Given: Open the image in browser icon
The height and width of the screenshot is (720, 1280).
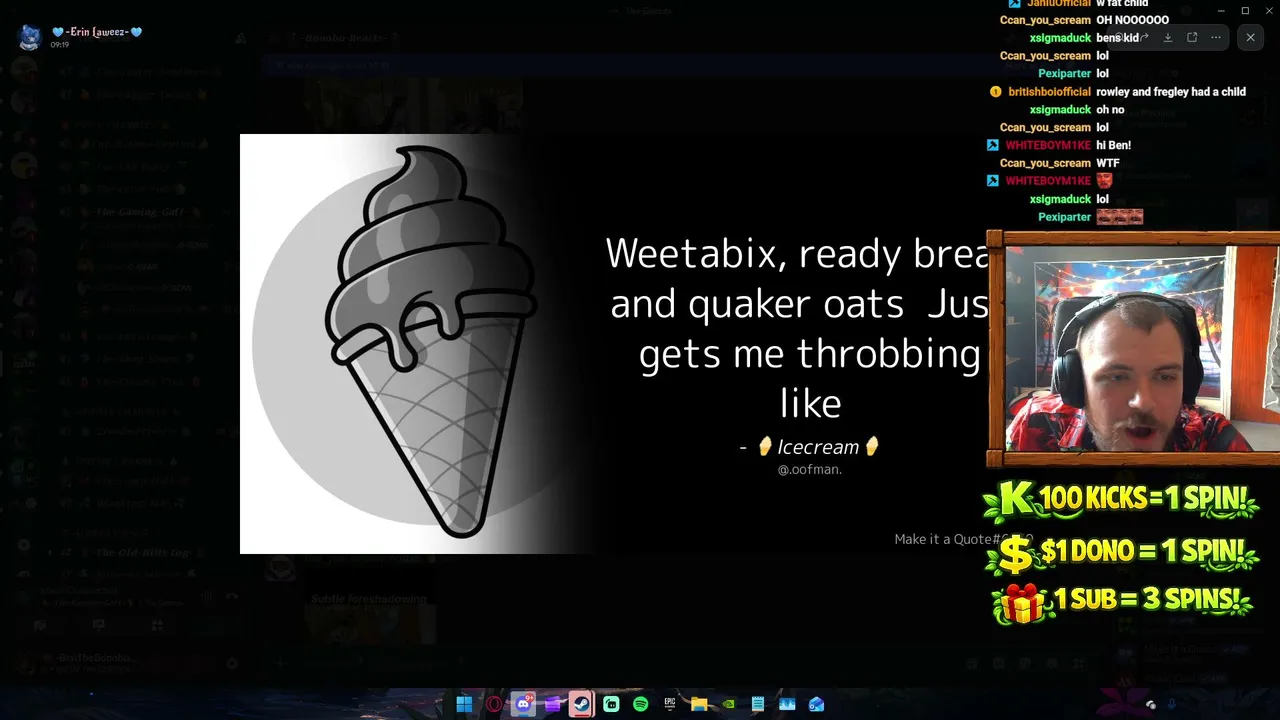Looking at the screenshot, I should click(x=1192, y=37).
